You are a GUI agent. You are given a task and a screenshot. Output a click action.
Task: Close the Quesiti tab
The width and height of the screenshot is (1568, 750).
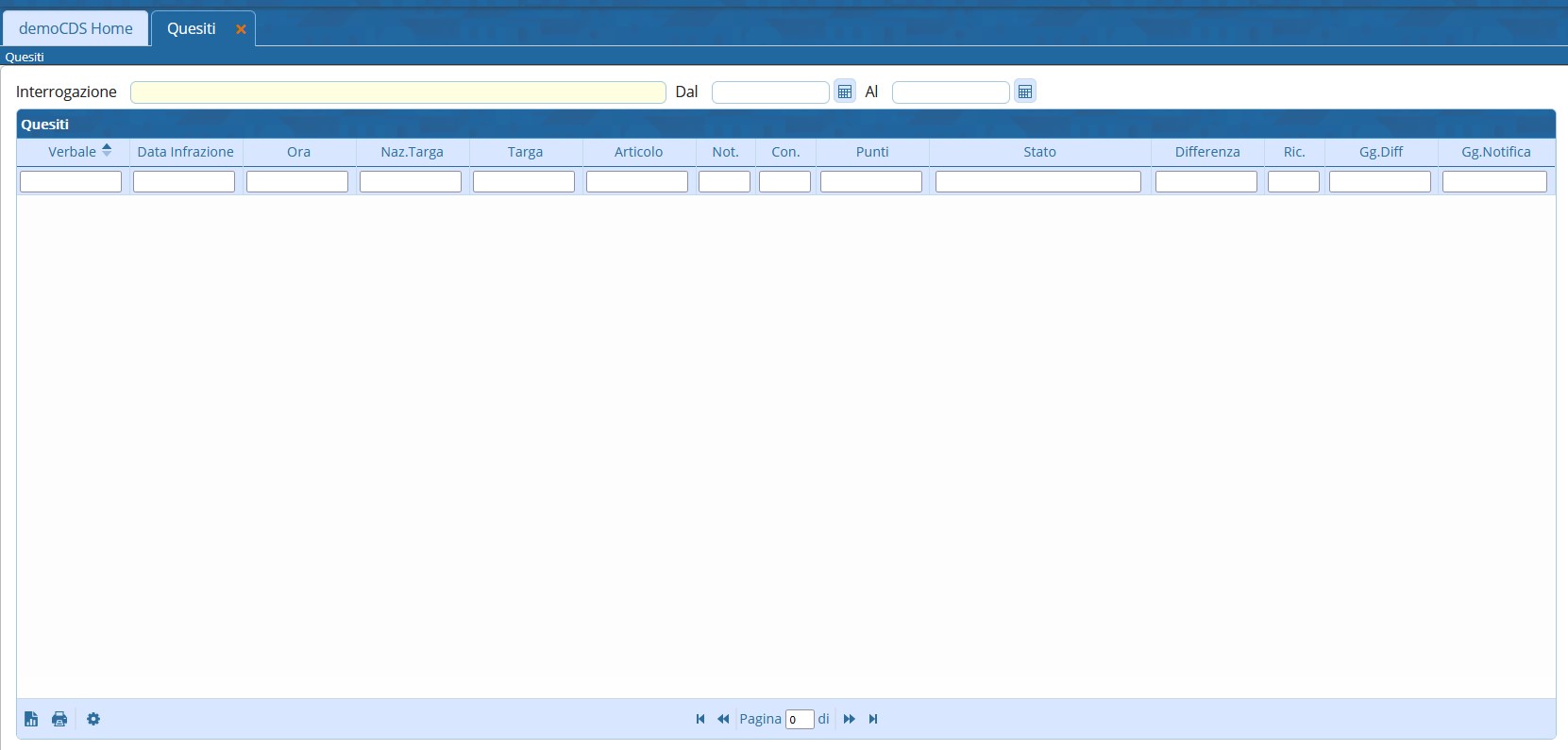pos(241,29)
